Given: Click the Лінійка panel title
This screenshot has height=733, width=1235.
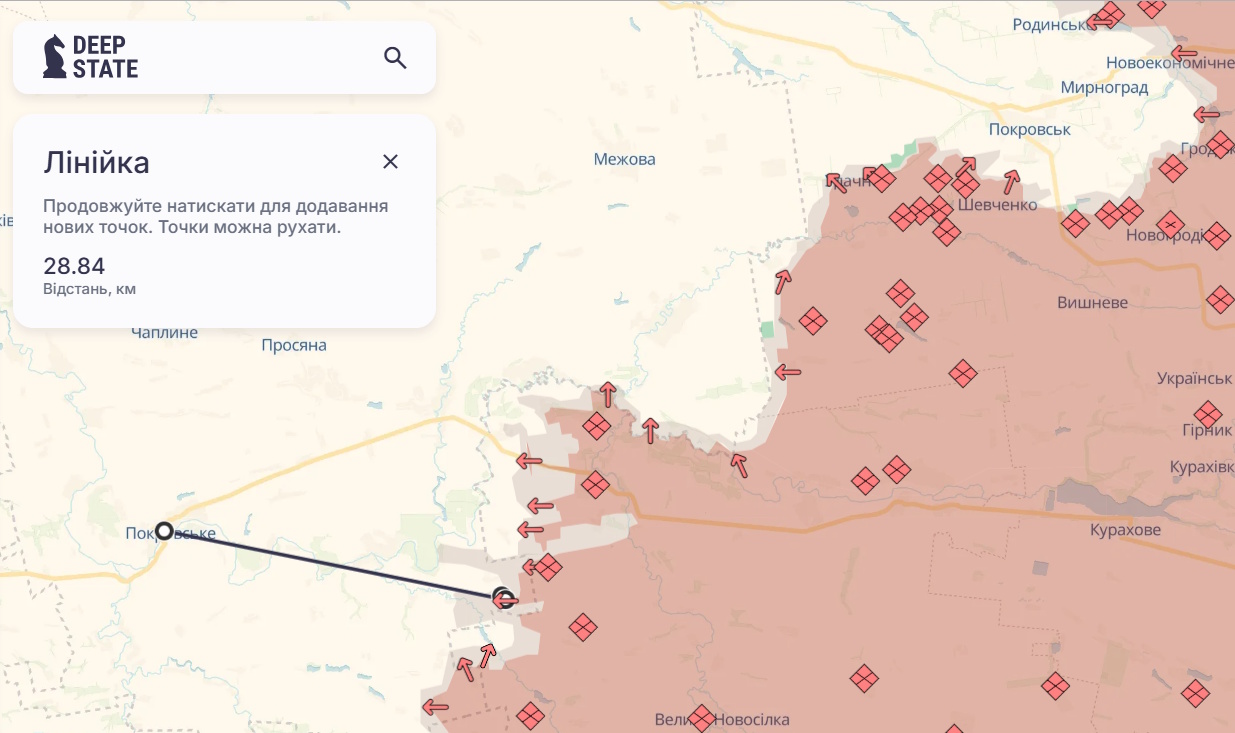Looking at the screenshot, I should (x=96, y=163).
